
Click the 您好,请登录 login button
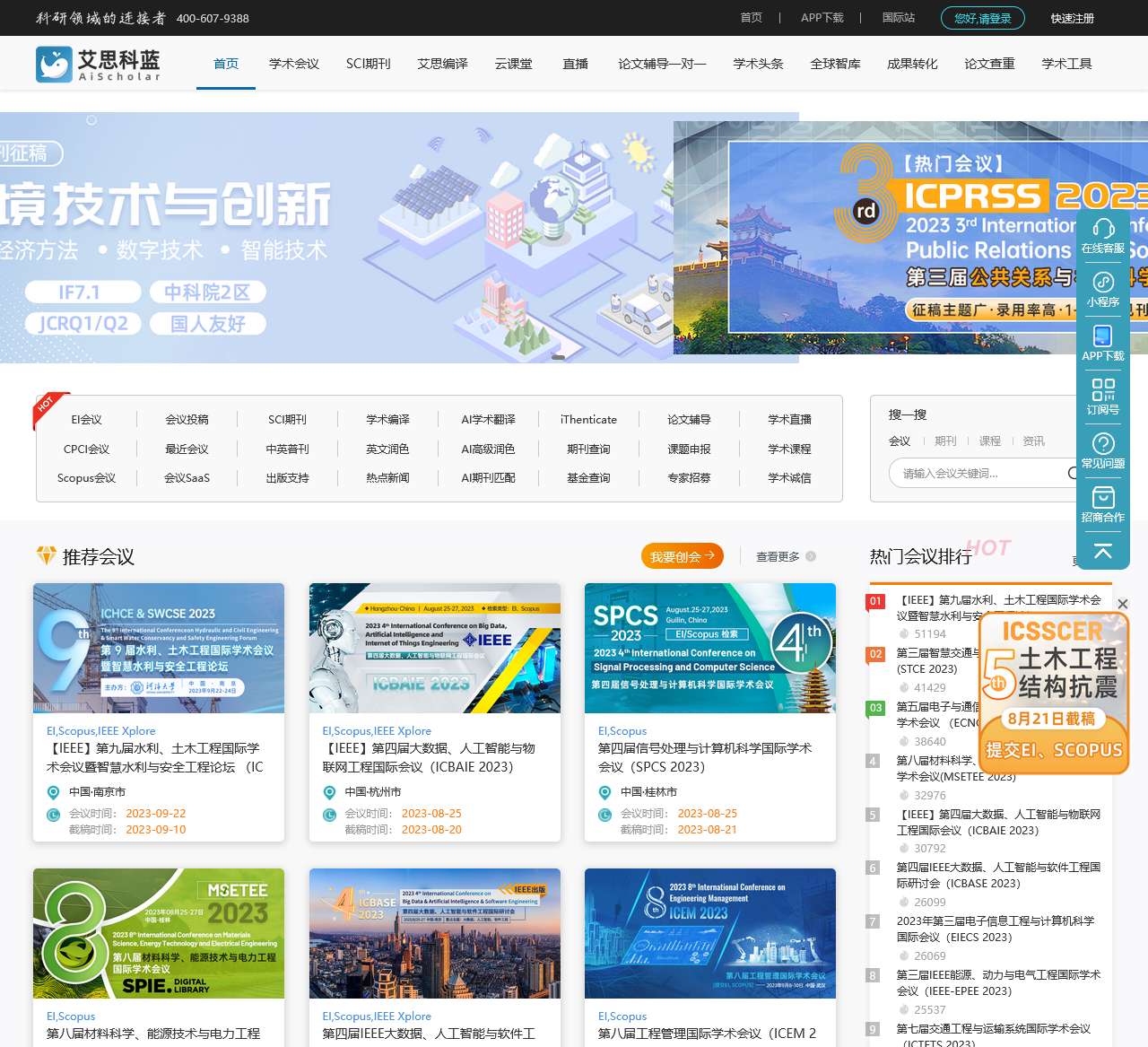click(x=983, y=18)
